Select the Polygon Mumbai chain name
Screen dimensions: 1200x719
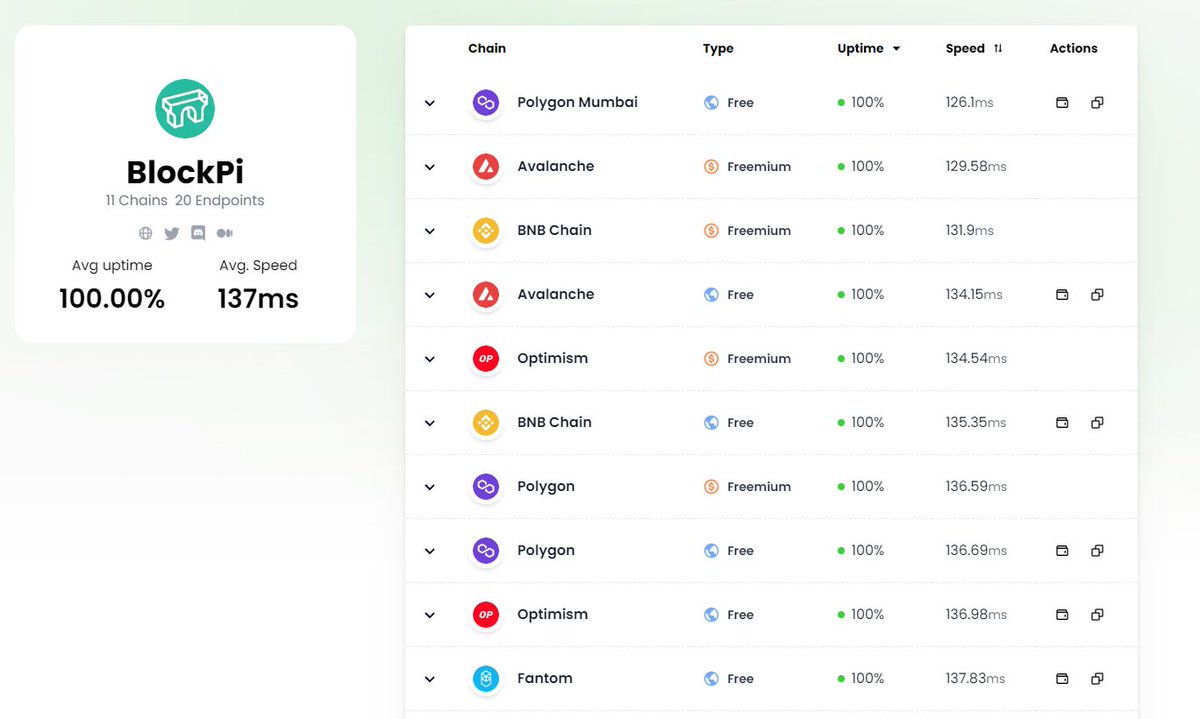(577, 102)
